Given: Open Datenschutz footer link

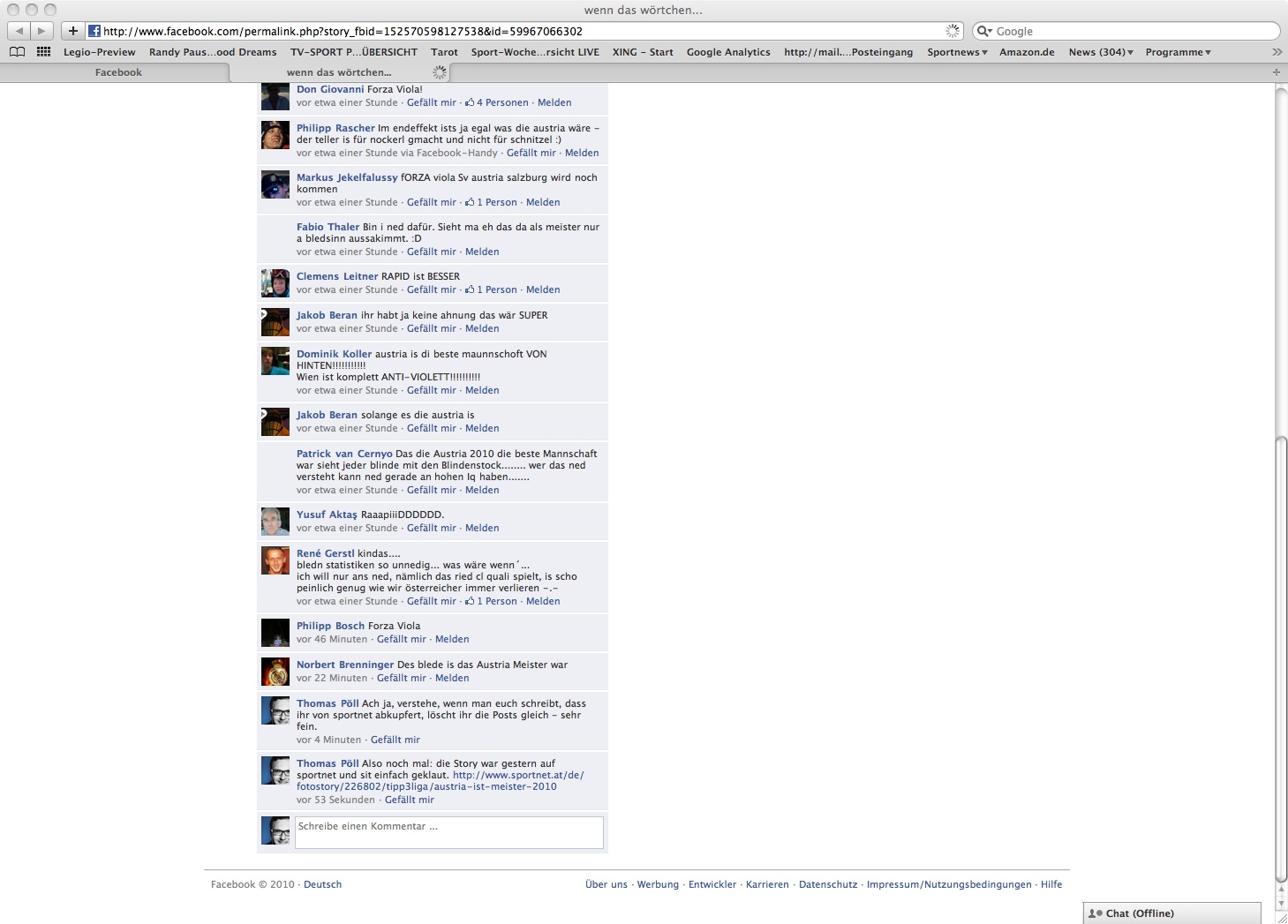Looking at the screenshot, I should pos(828,884).
